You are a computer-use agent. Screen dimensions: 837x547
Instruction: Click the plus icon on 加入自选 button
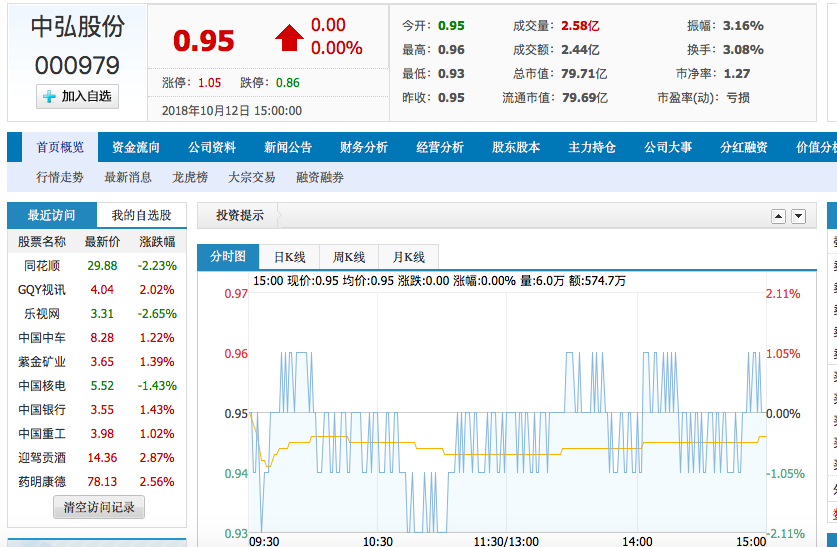[x=49, y=97]
